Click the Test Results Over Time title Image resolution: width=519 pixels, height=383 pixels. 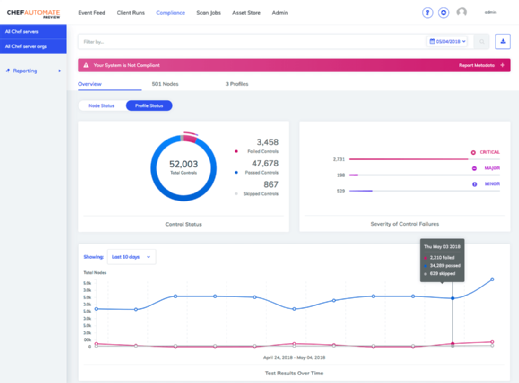pos(294,373)
